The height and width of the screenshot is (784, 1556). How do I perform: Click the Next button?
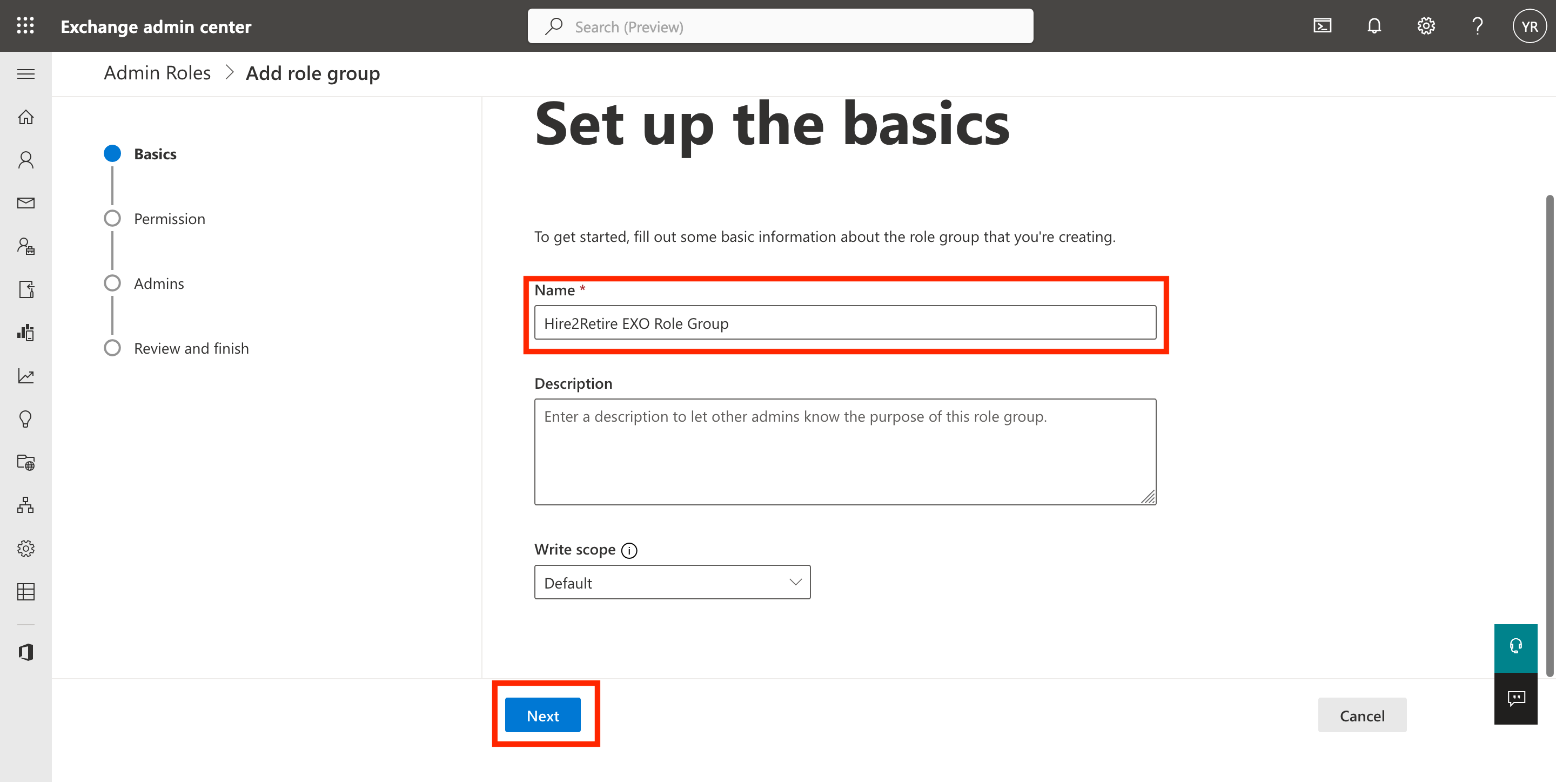(542, 715)
